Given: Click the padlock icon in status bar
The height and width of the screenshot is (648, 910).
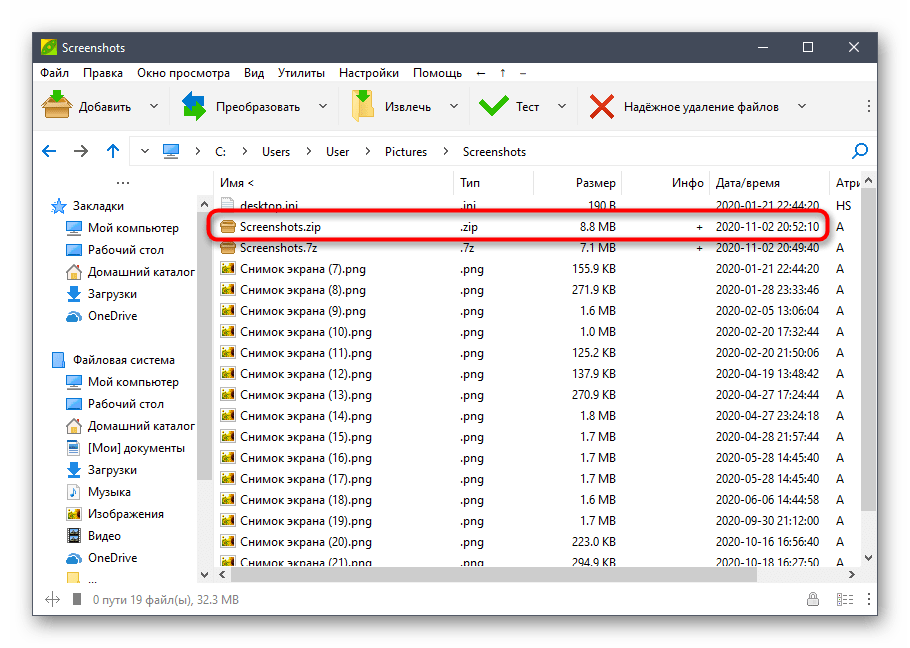Looking at the screenshot, I should (x=812, y=599).
